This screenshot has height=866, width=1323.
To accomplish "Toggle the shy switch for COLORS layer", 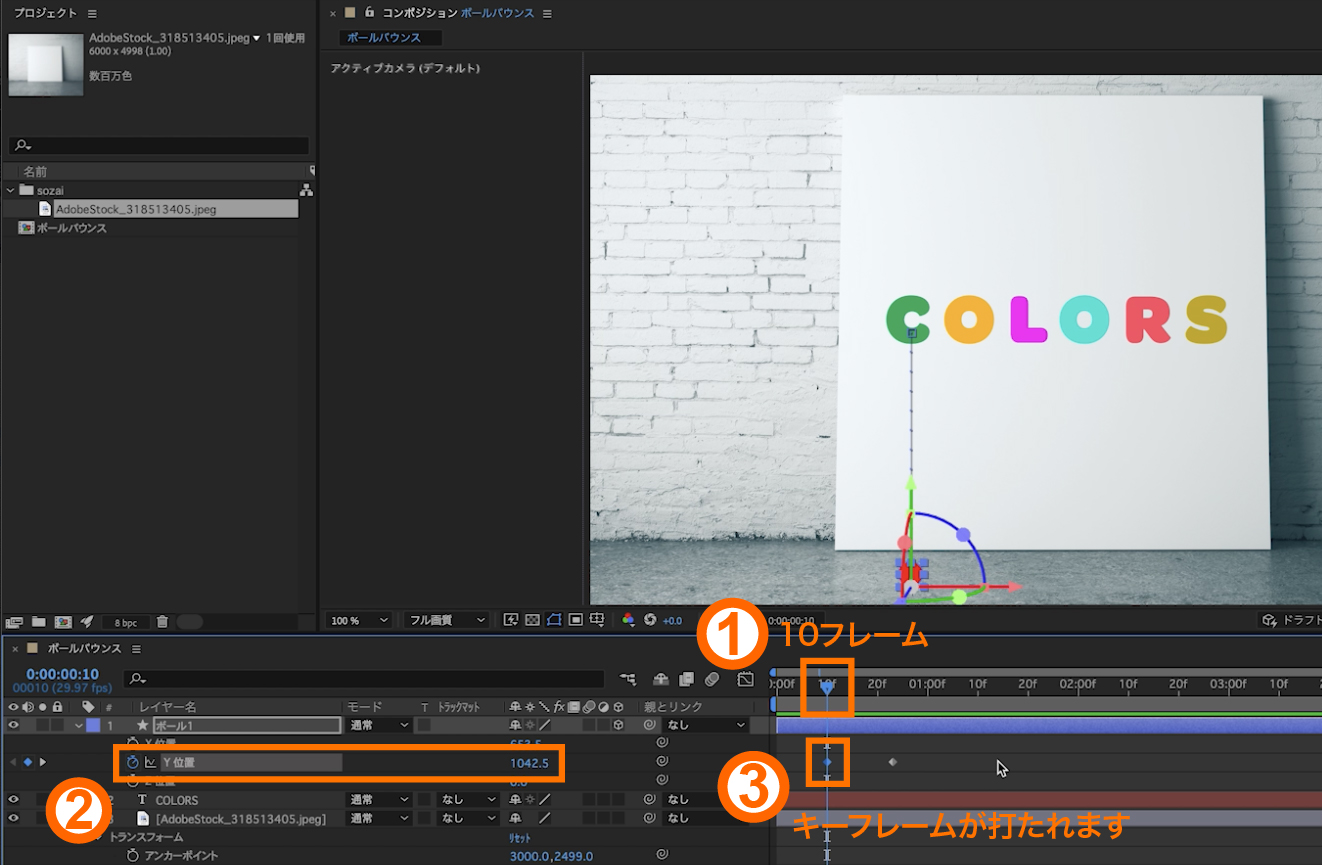I will (516, 800).
